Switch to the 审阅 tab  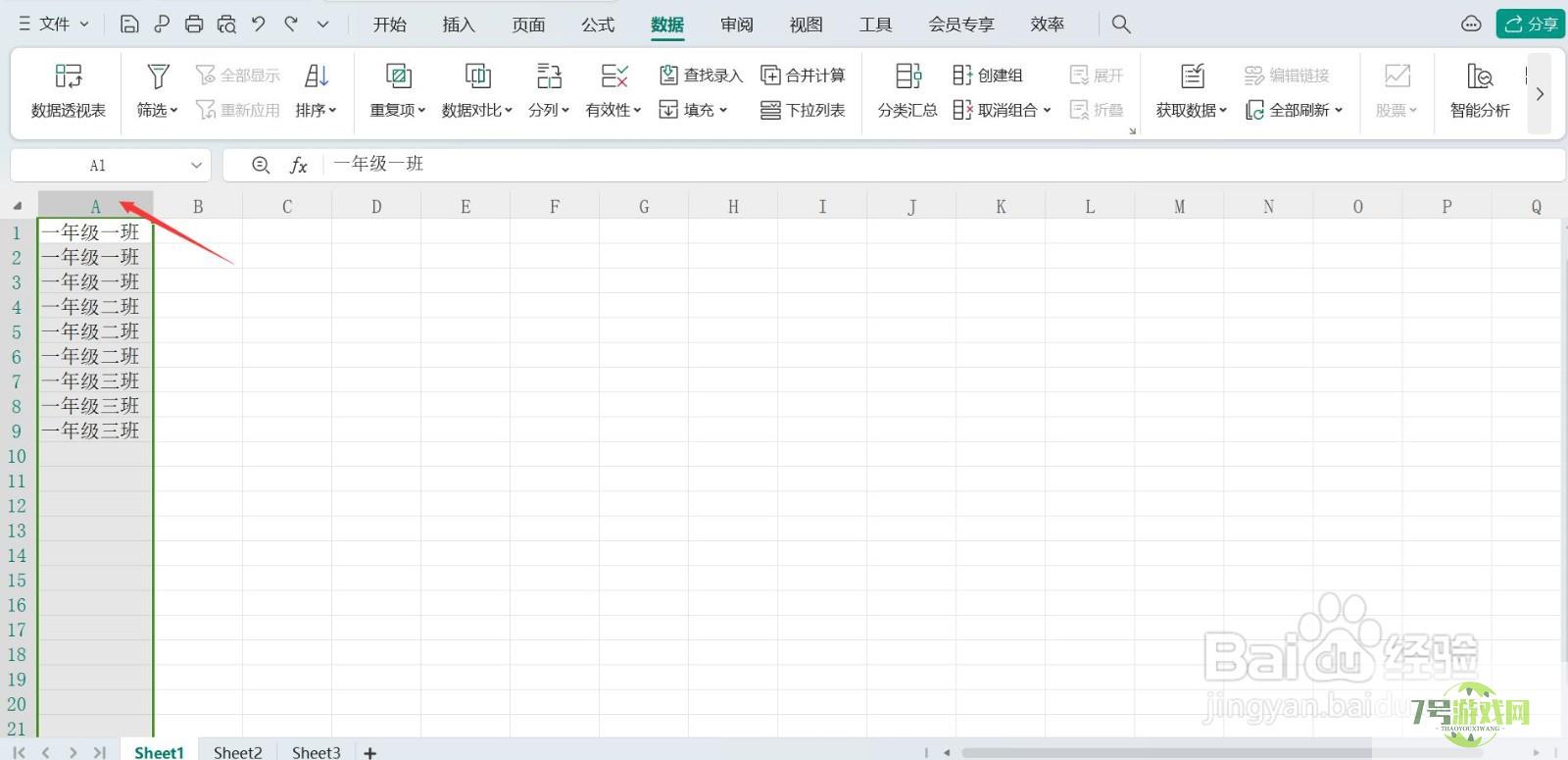click(x=737, y=25)
